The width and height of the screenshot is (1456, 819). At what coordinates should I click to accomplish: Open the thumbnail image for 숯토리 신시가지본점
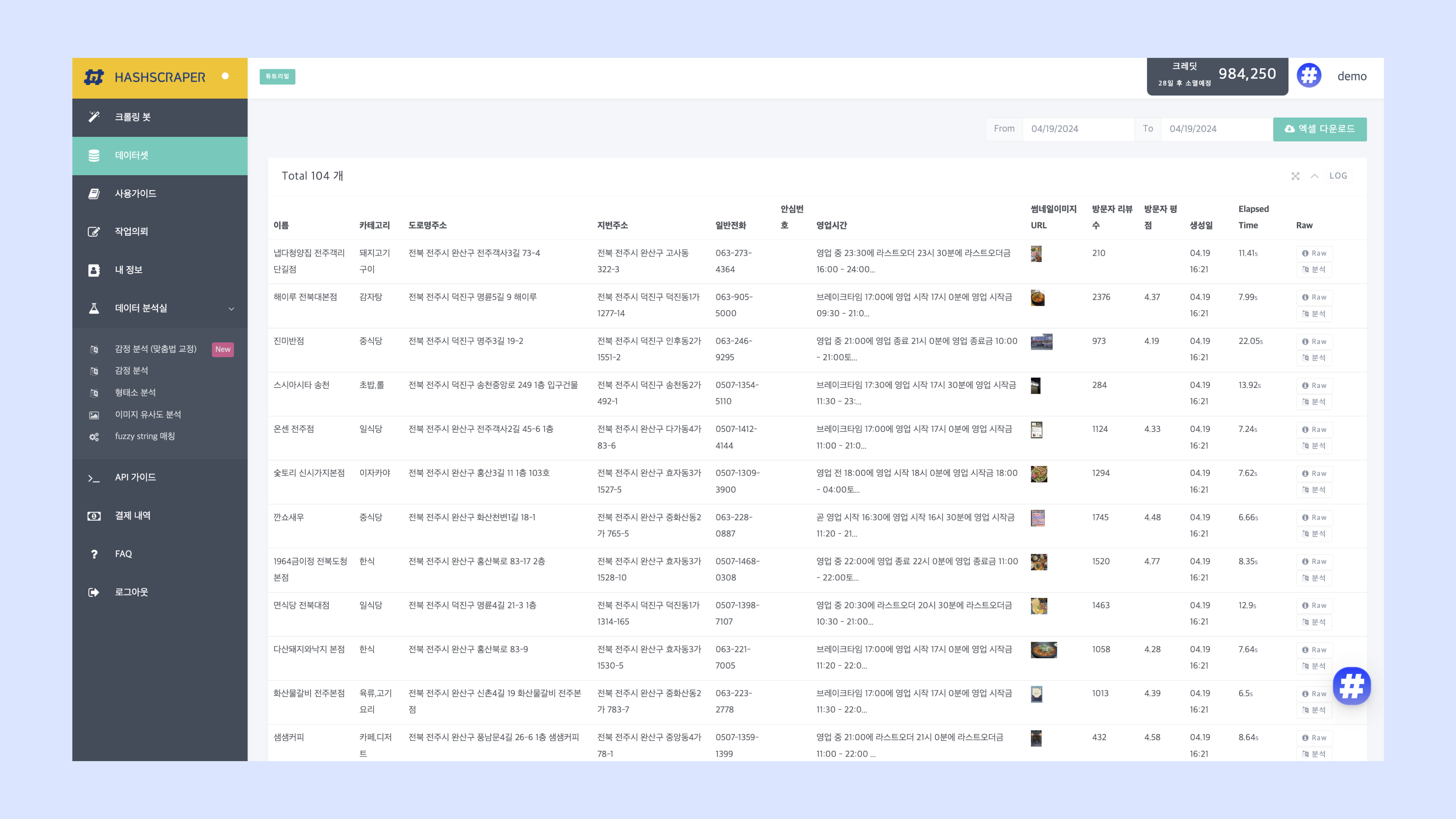coord(1039,474)
